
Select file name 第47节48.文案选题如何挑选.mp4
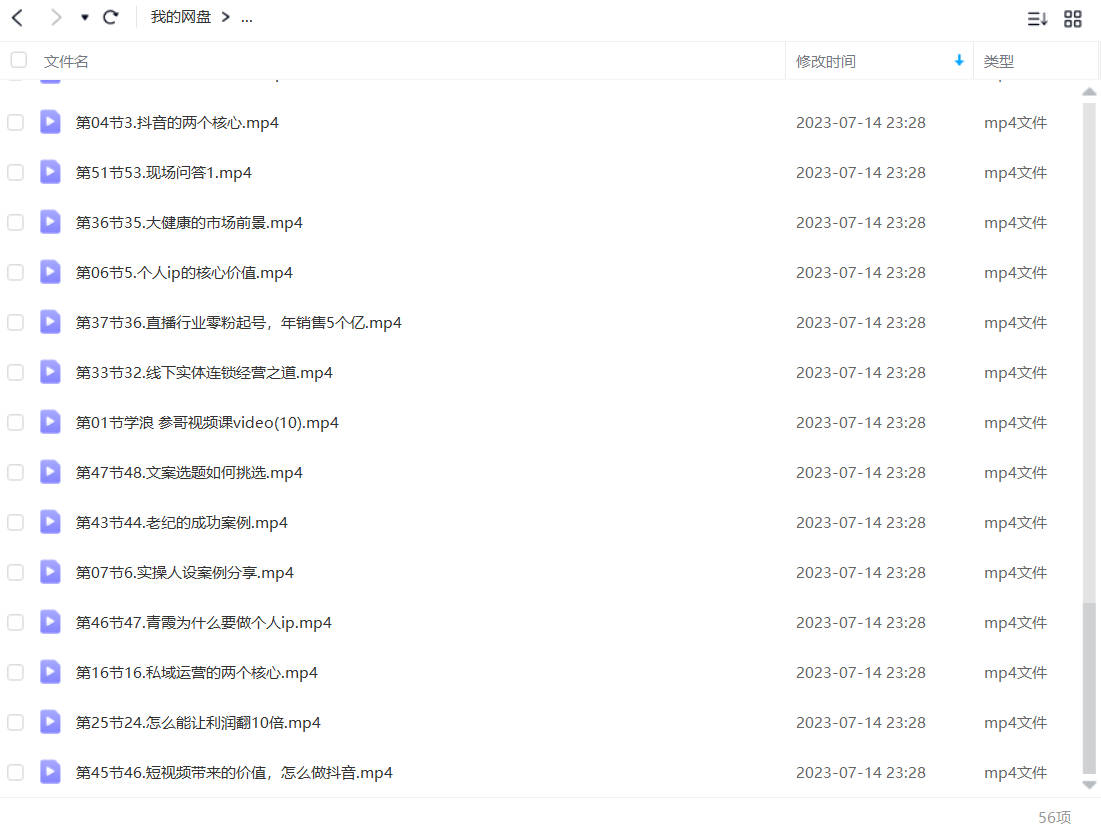(x=189, y=473)
